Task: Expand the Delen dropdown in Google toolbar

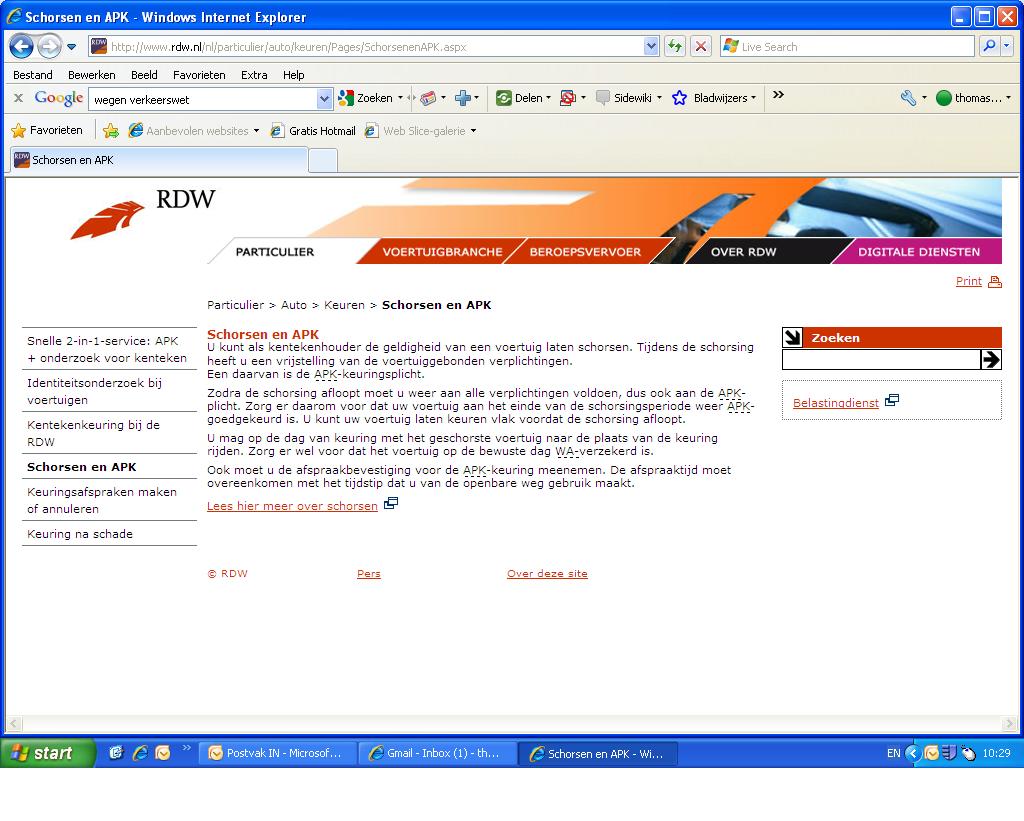Action: click(x=548, y=98)
